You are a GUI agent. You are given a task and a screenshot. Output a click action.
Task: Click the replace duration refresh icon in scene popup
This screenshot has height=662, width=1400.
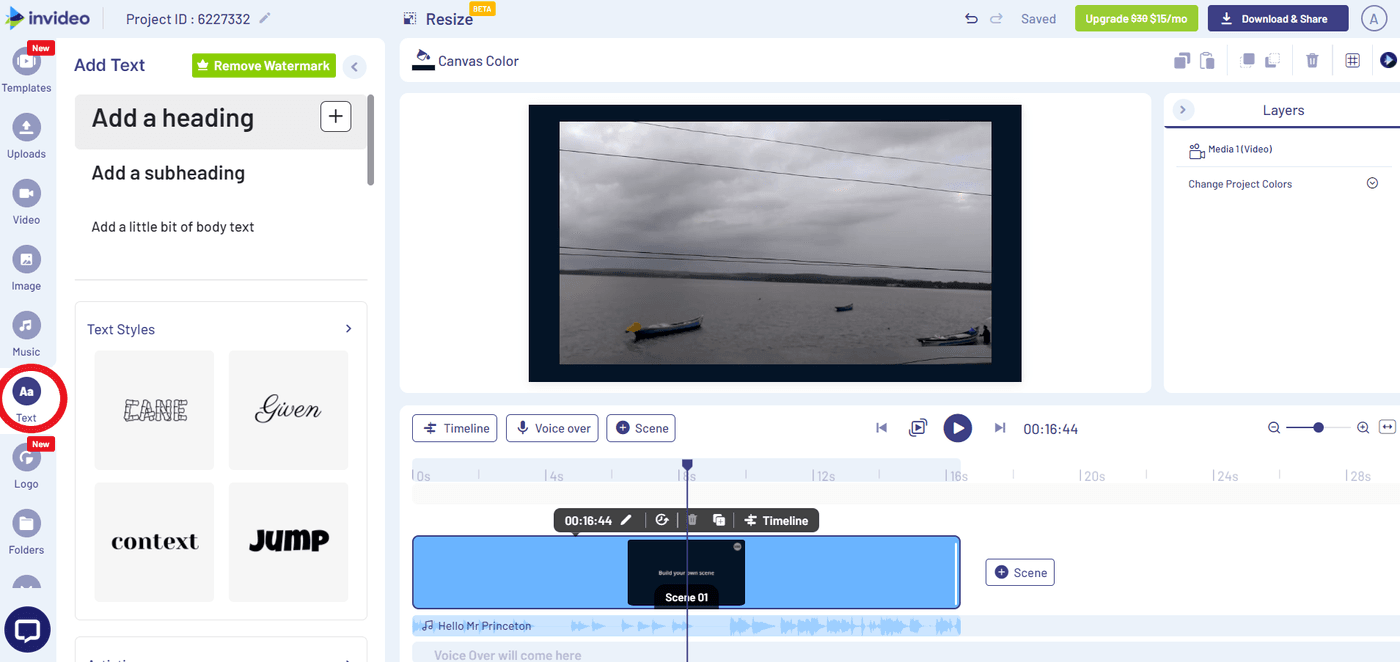[662, 520]
